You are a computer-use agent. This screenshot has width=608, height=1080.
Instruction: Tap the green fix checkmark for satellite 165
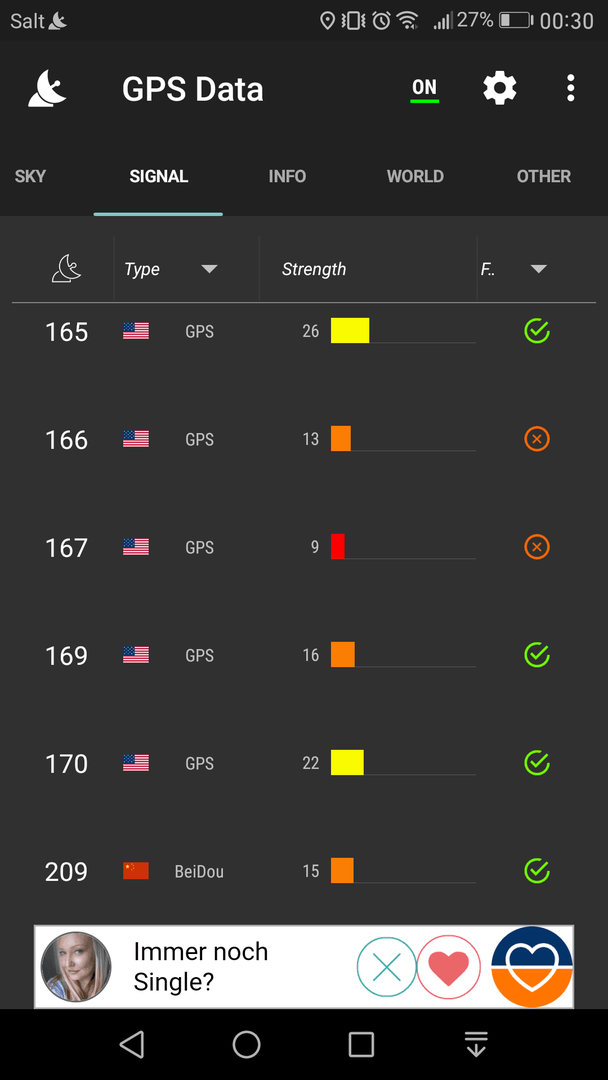coord(536,331)
